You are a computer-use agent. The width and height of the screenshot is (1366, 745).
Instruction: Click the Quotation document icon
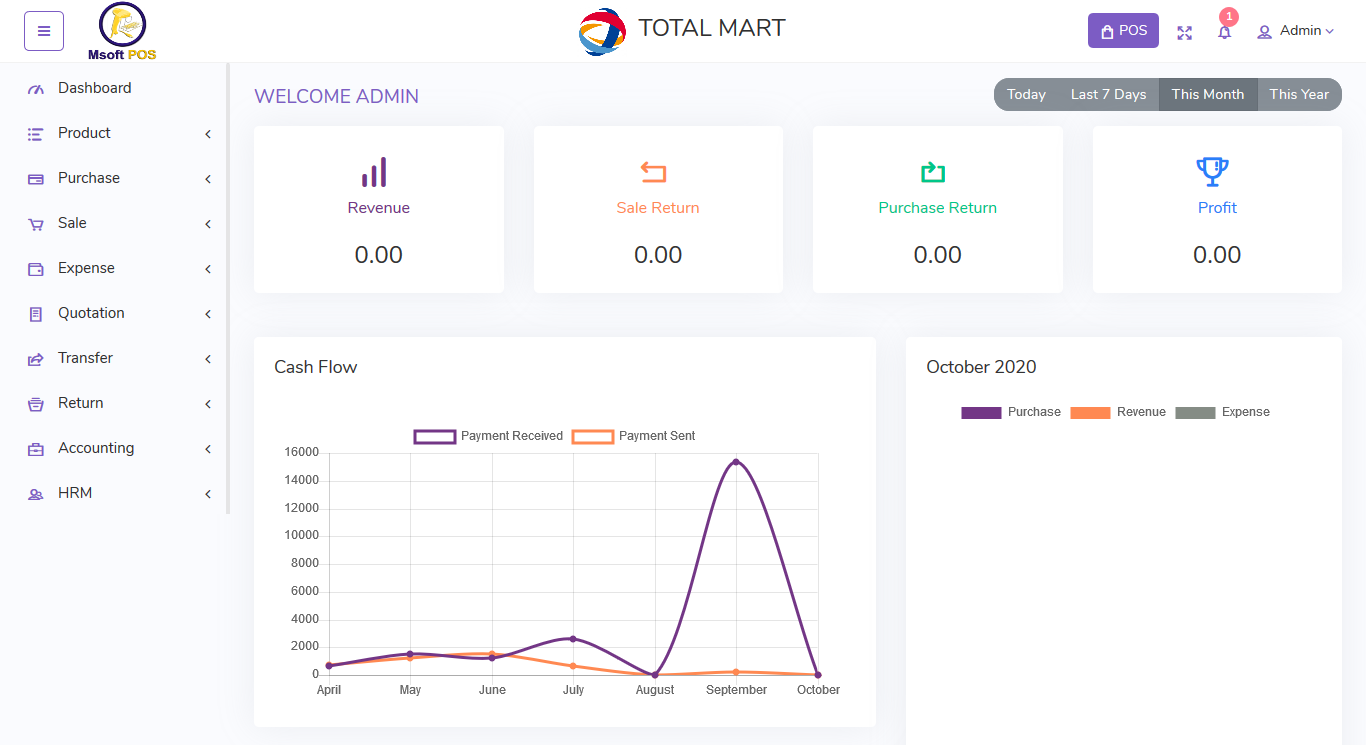click(36, 314)
